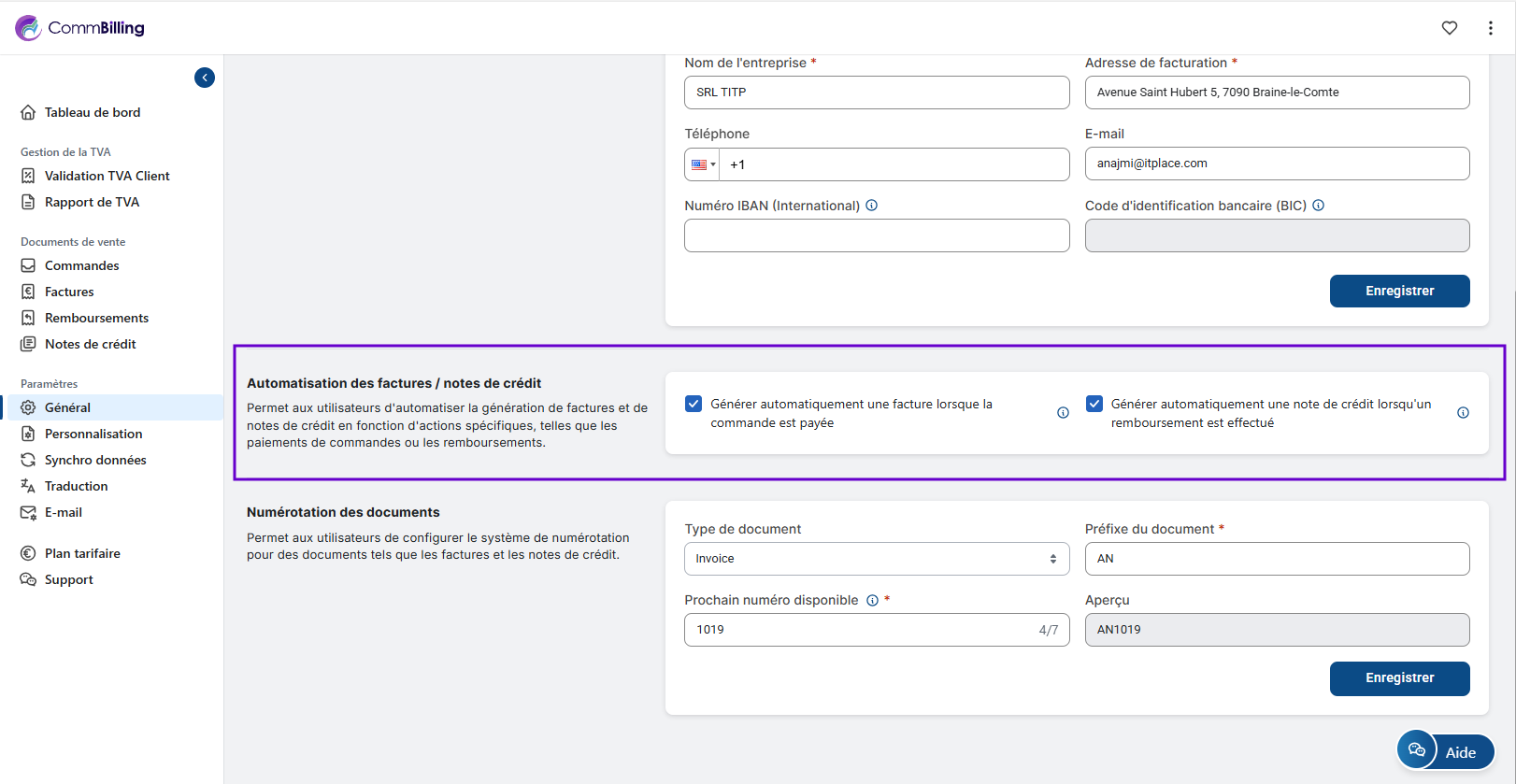
Task: Open the phone country flag selector
Action: click(x=702, y=164)
